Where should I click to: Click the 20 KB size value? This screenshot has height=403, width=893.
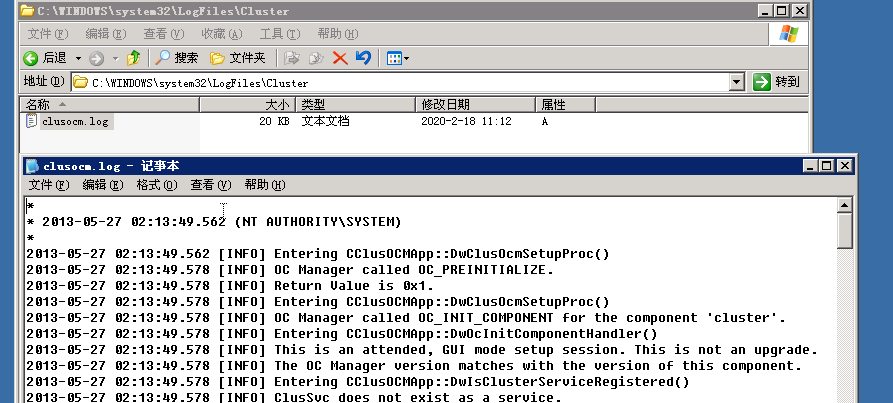275,121
